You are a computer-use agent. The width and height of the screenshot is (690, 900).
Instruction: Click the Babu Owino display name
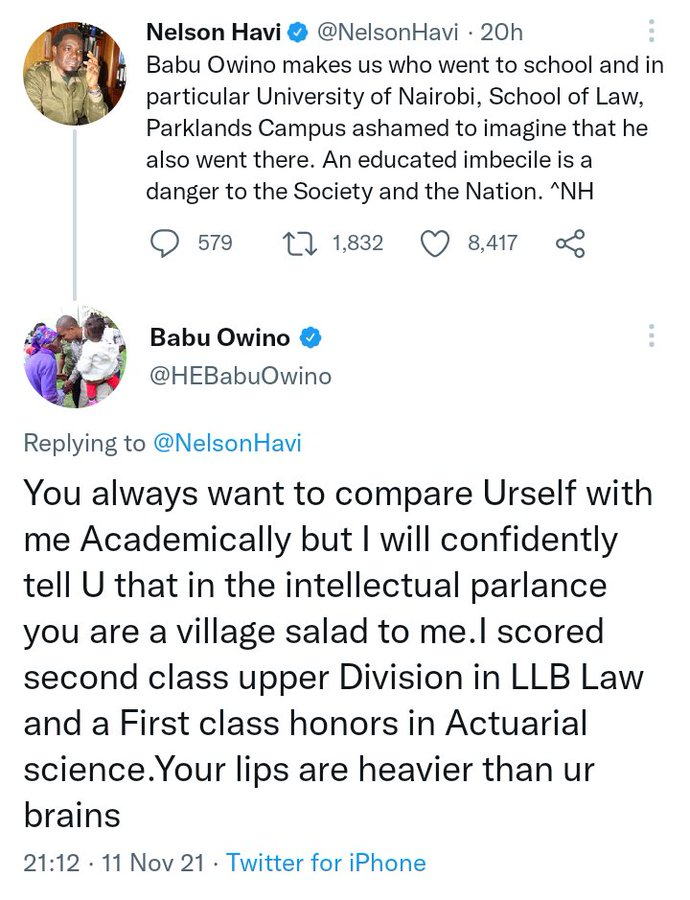[220, 338]
